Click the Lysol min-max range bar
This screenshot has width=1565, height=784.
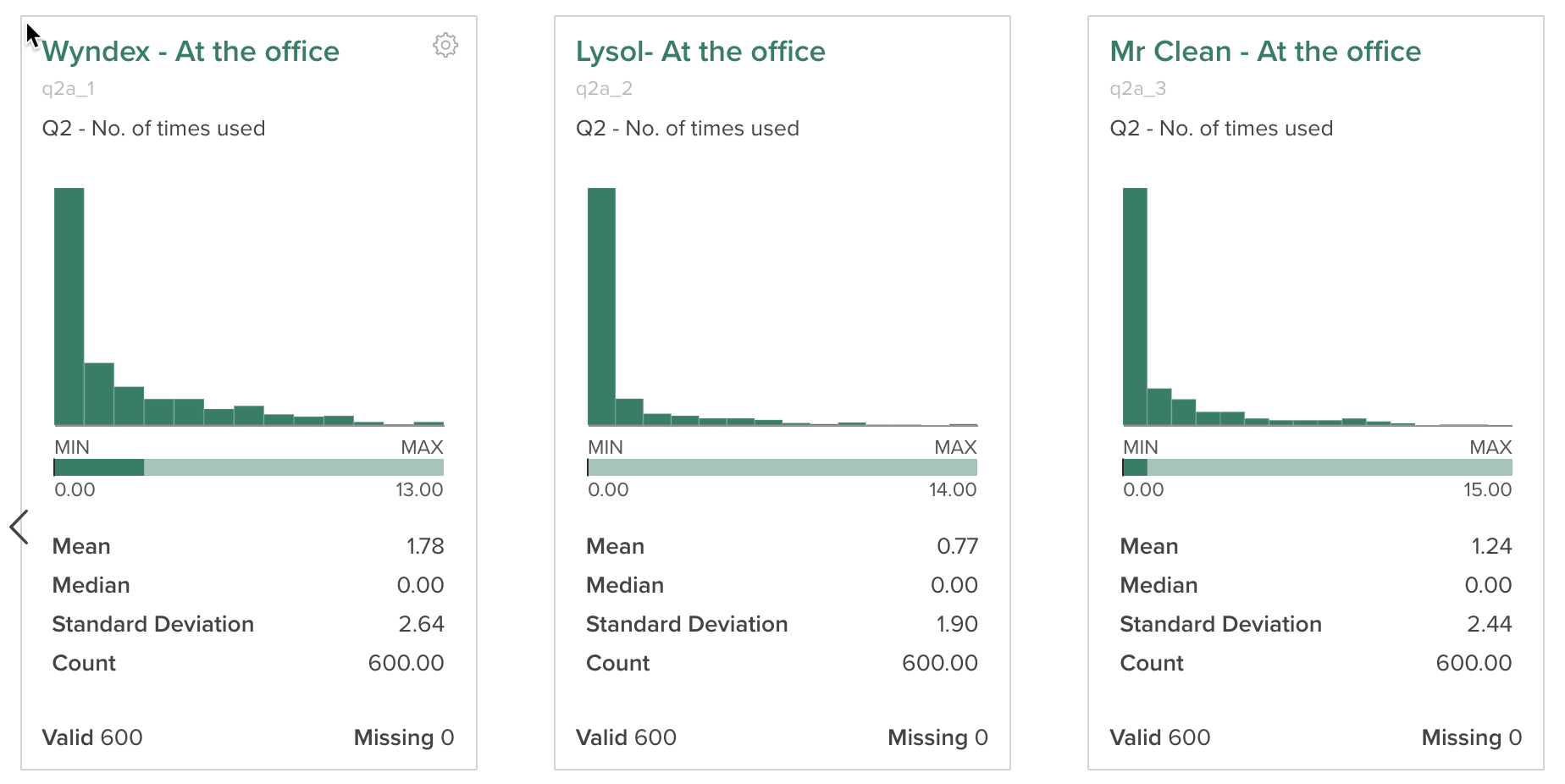782,467
